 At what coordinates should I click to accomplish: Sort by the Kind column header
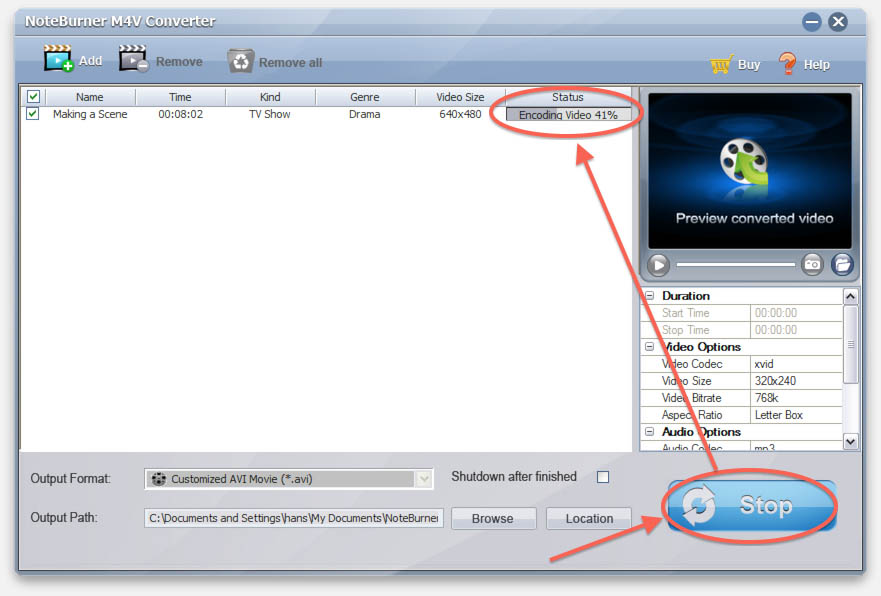pos(270,97)
